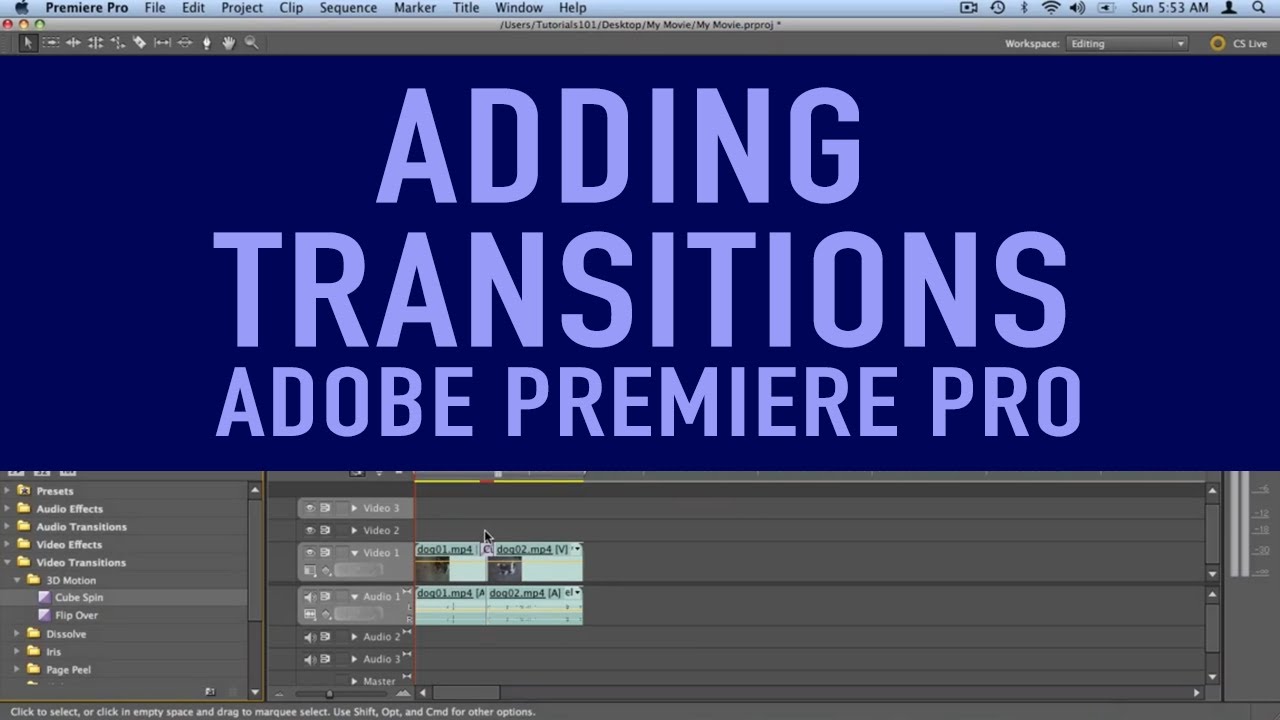Open the Title menu

point(466,8)
